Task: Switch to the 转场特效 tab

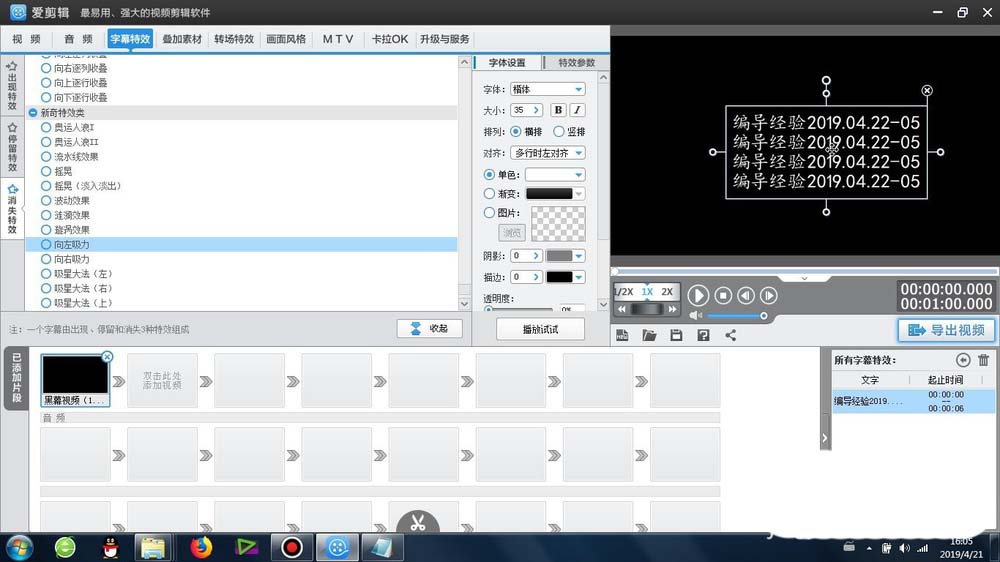Action: (x=234, y=39)
